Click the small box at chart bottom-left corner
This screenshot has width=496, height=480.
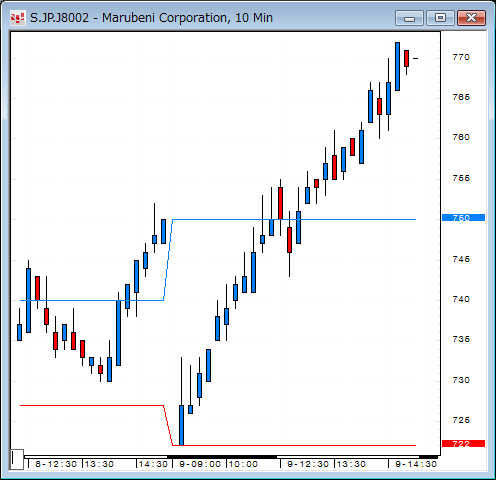pos(17,459)
